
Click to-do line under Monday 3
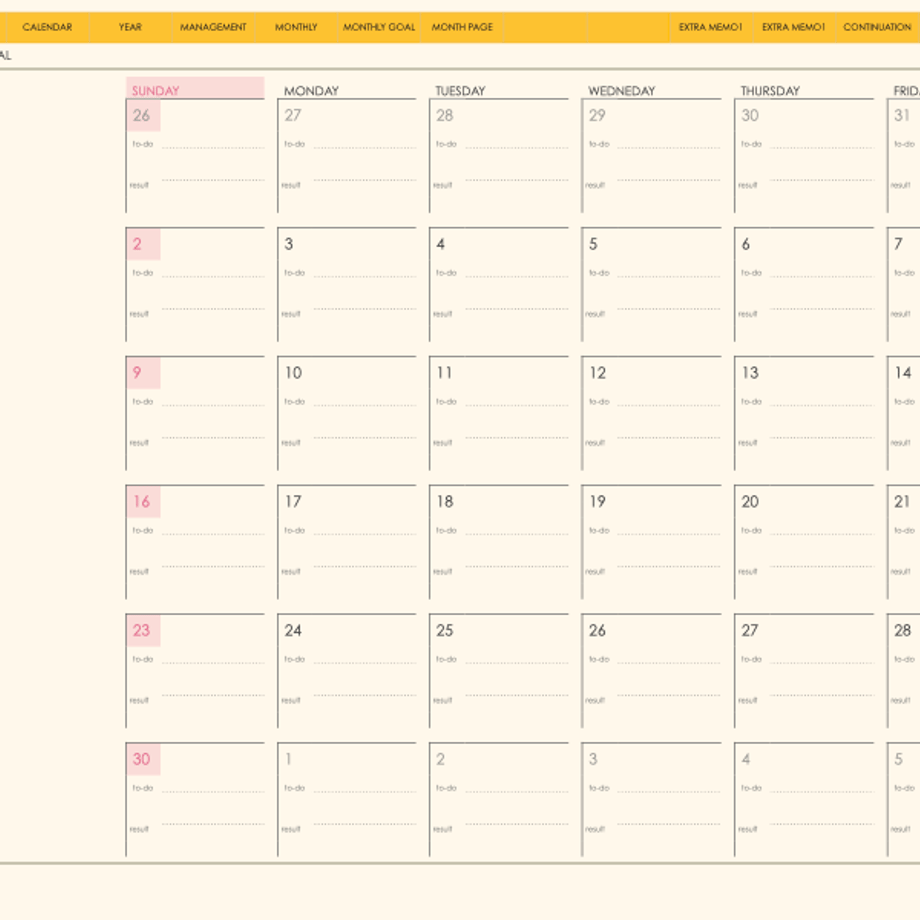pos(364,276)
